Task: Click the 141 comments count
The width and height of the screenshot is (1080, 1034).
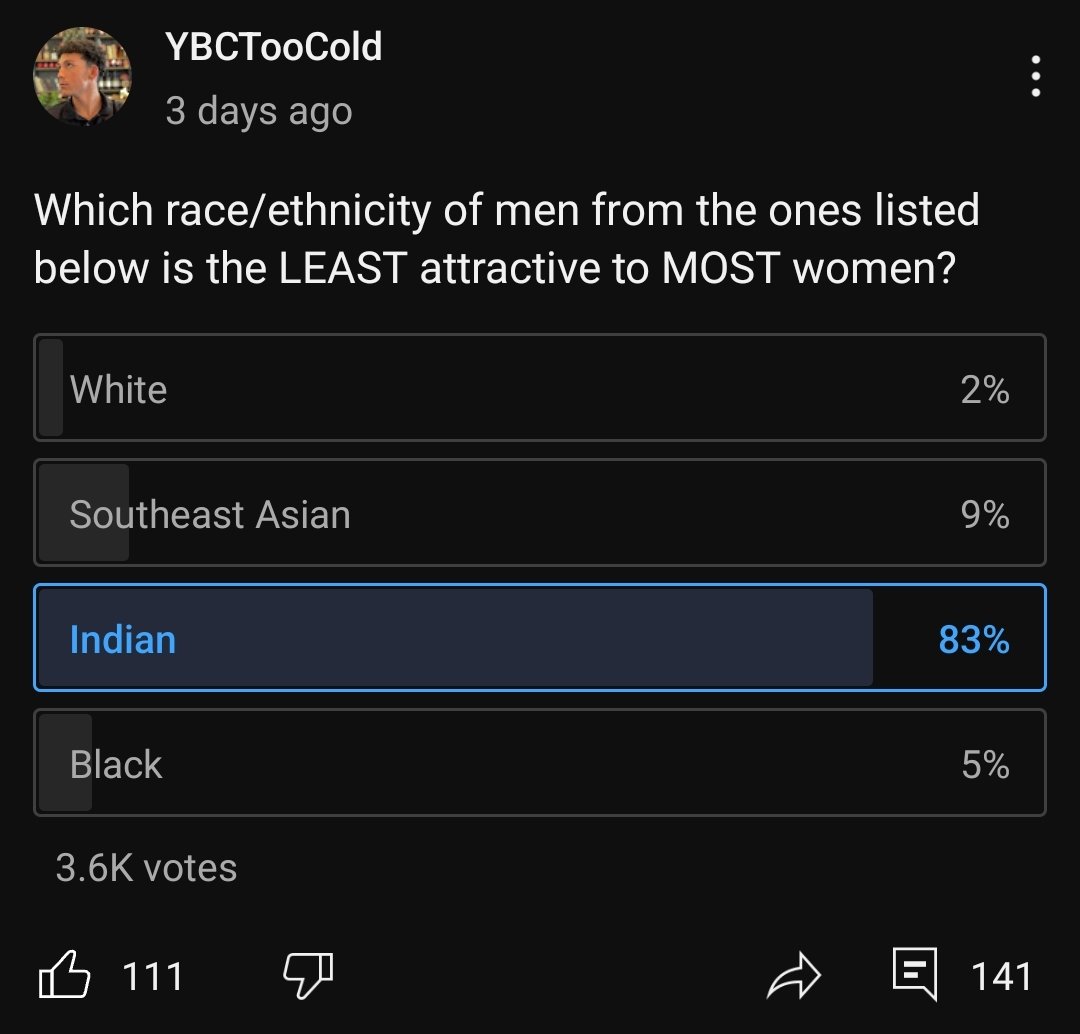Action: [x=1001, y=977]
